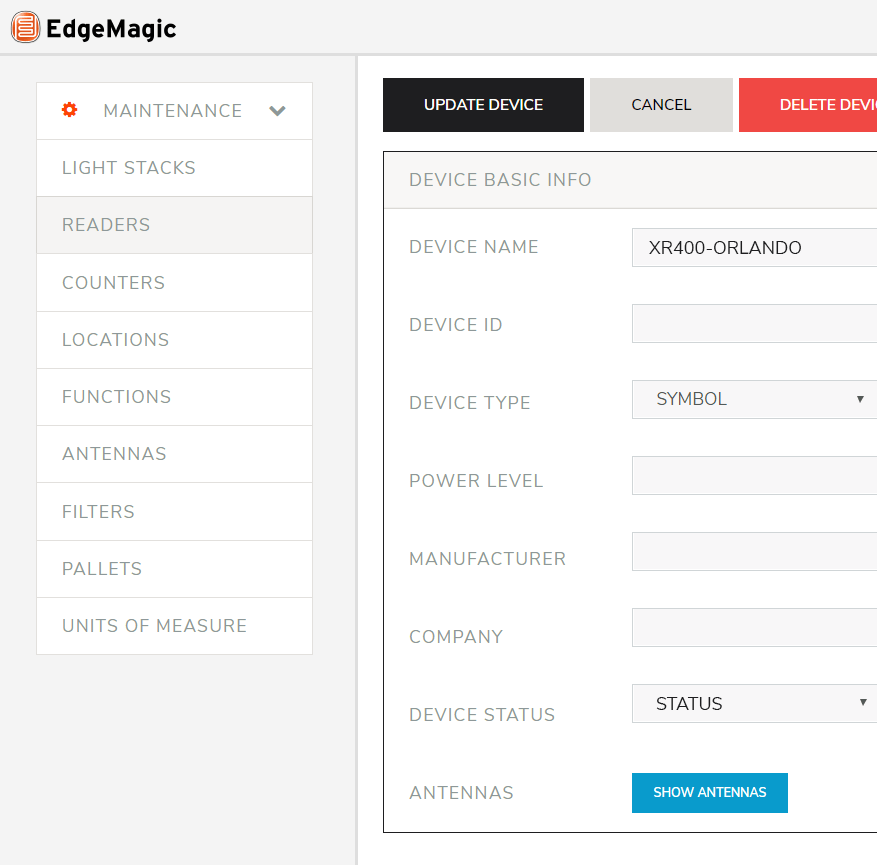Click the Power Level input field
The image size is (877, 865).
[755, 475]
